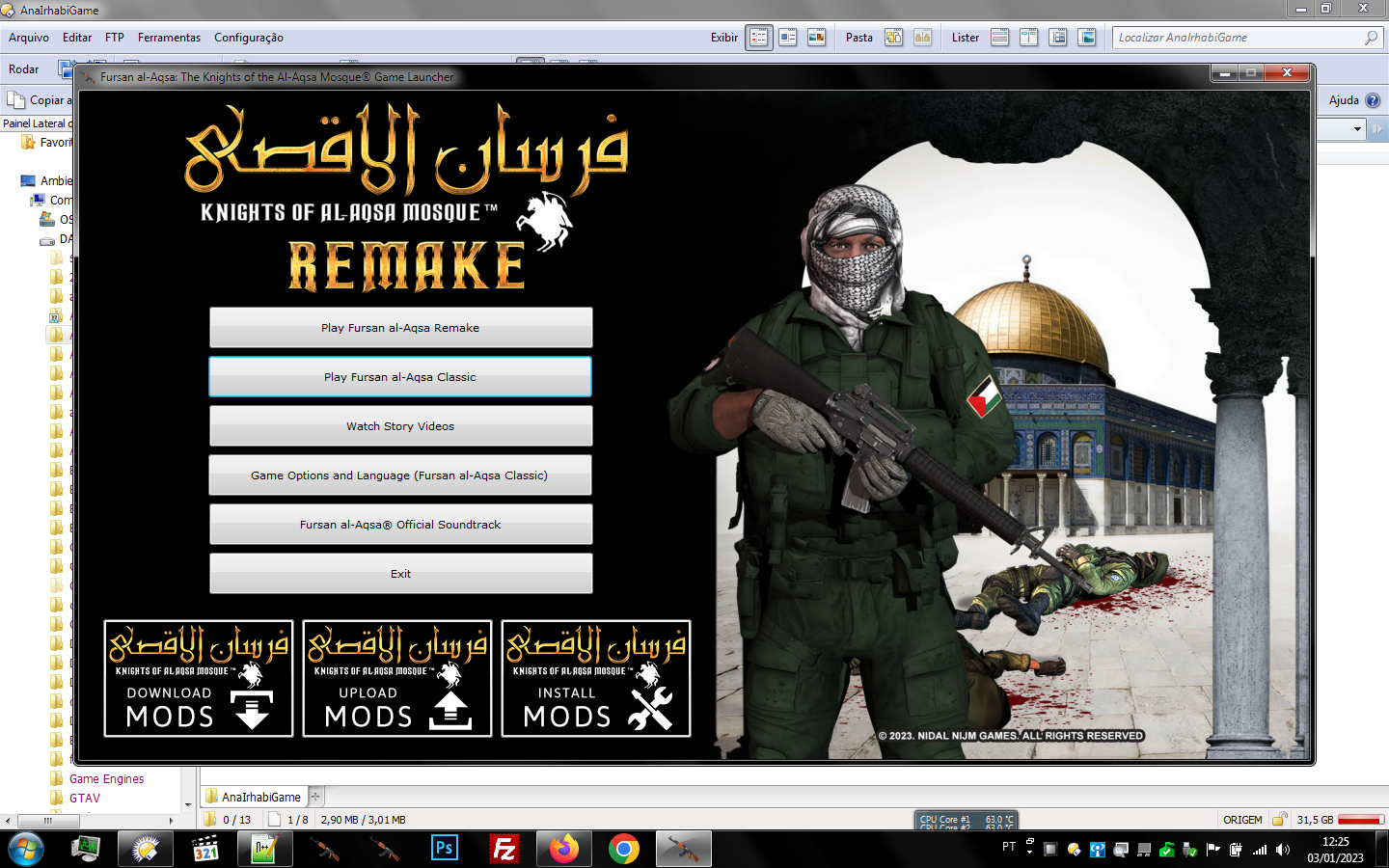This screenshot has height=868, width=1389.
Task: Open the Configuração menu
Action: point(249,38)
